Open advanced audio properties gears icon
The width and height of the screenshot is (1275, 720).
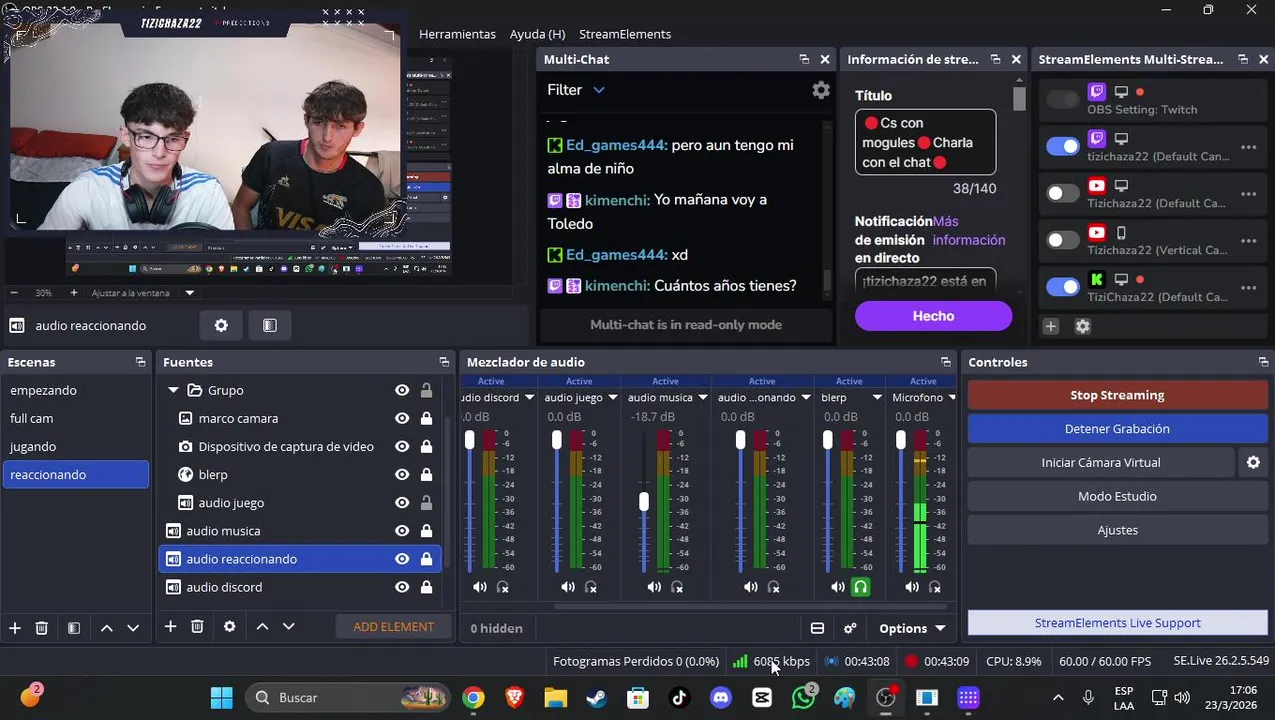850,628
